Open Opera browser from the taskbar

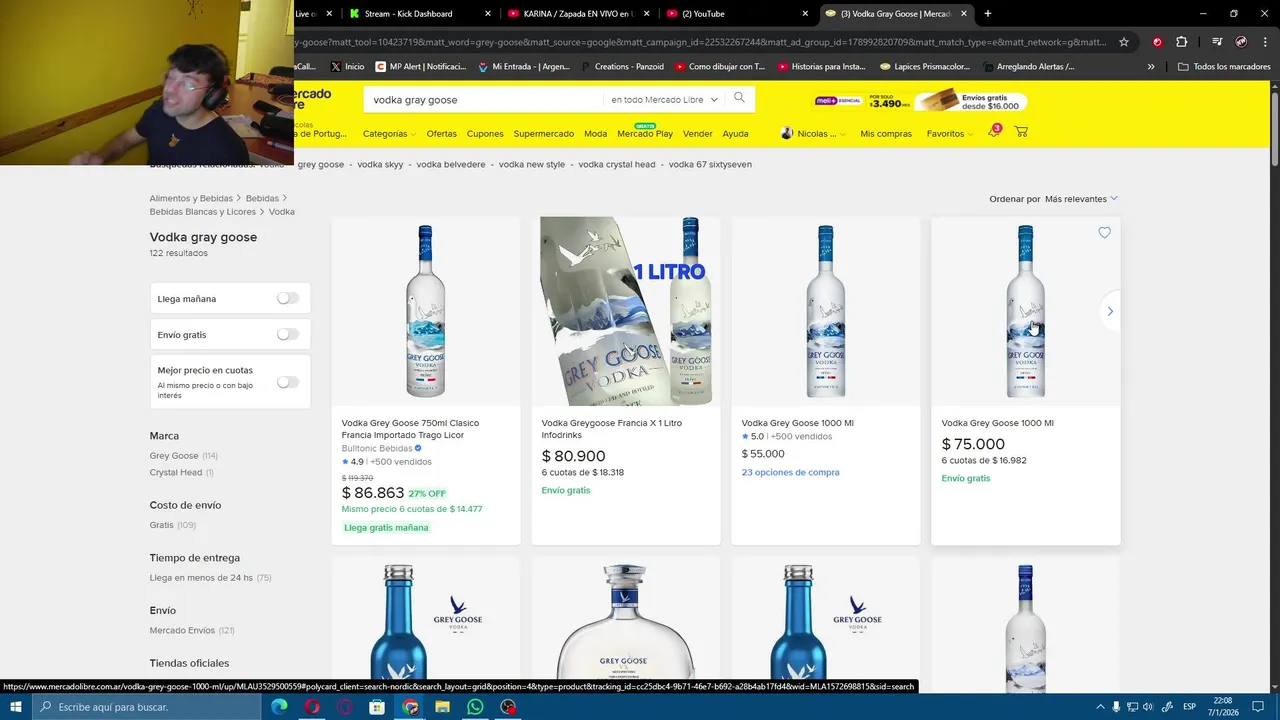coord(312,707)
